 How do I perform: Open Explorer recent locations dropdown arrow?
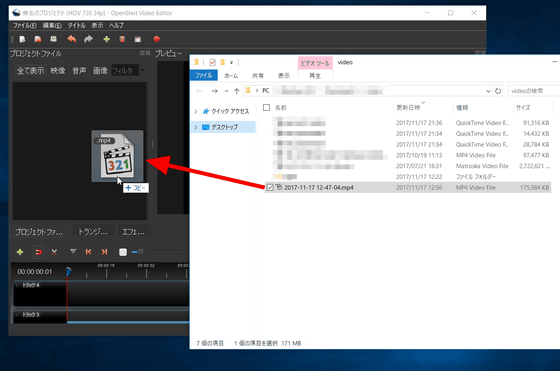[226, 91]
